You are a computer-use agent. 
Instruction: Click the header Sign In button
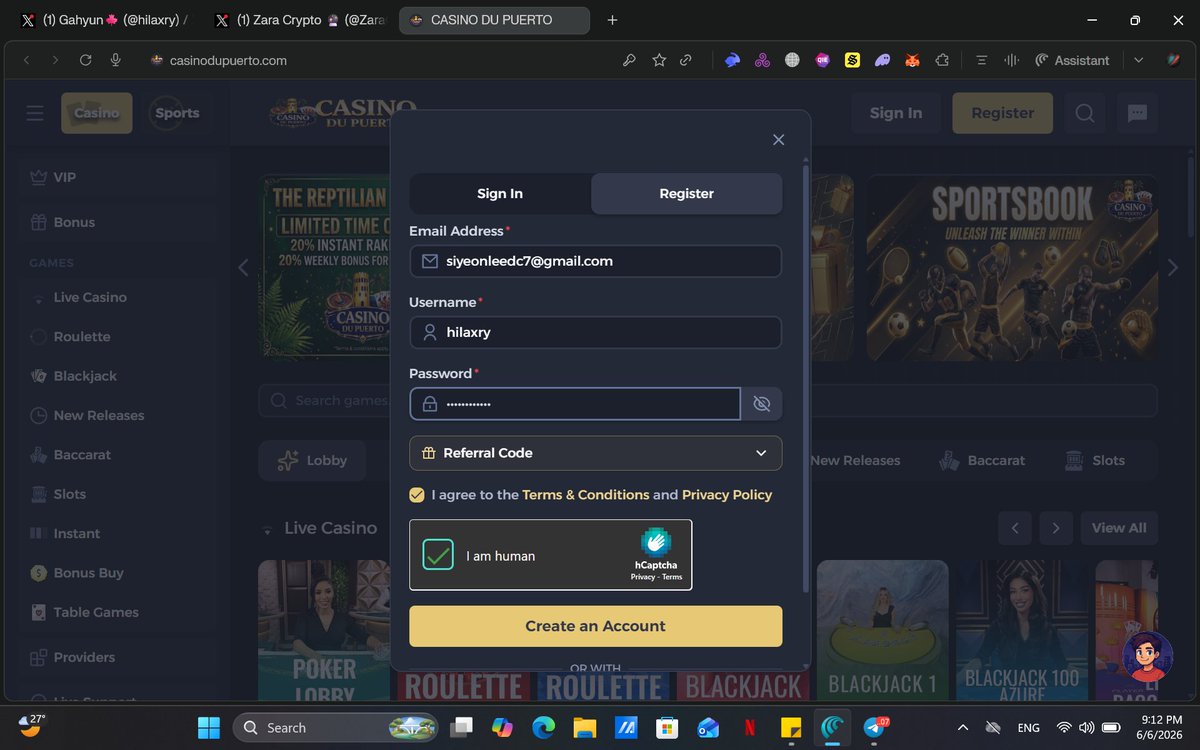895,113
